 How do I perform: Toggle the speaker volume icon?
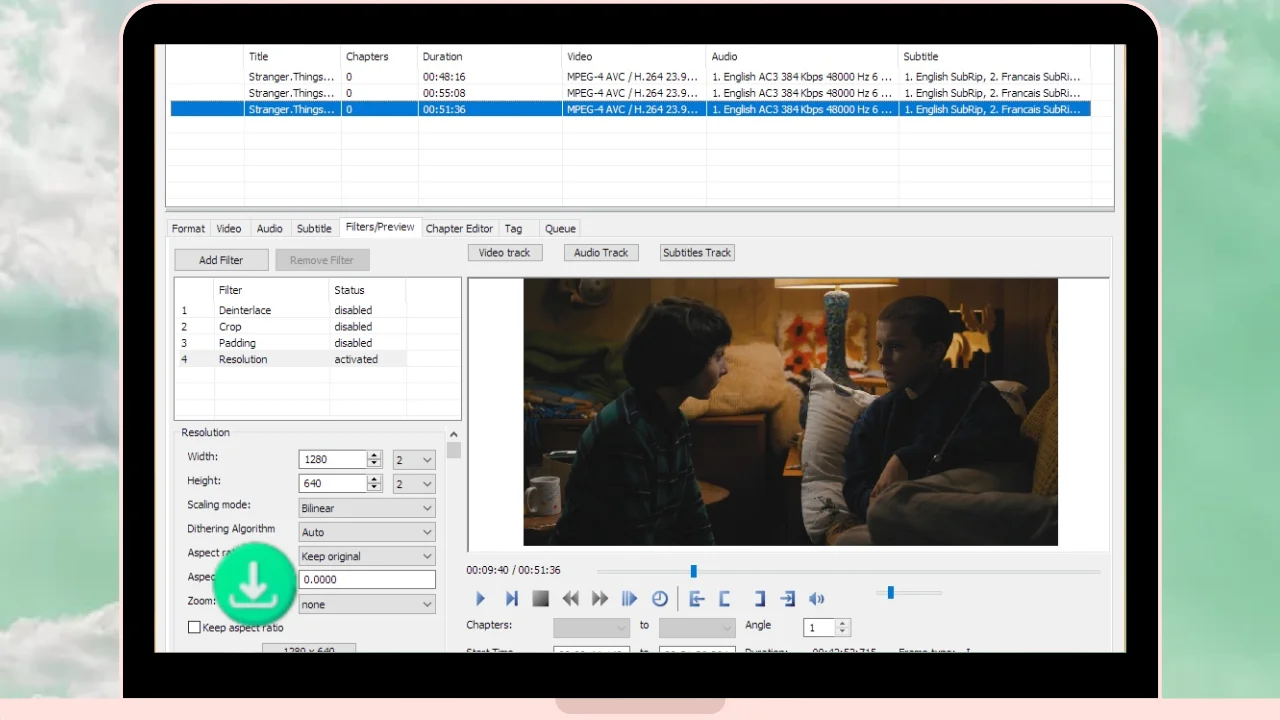coord(817,599)
